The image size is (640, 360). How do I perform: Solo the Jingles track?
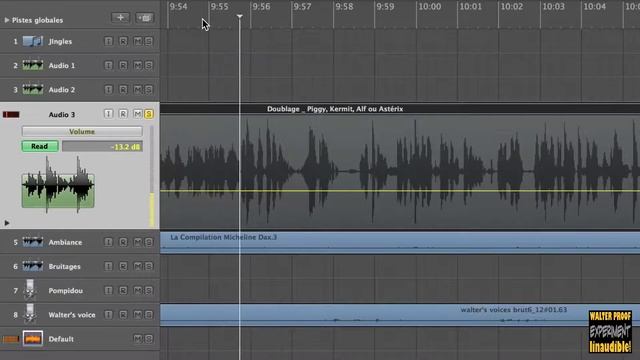click(x=149, y=41)
